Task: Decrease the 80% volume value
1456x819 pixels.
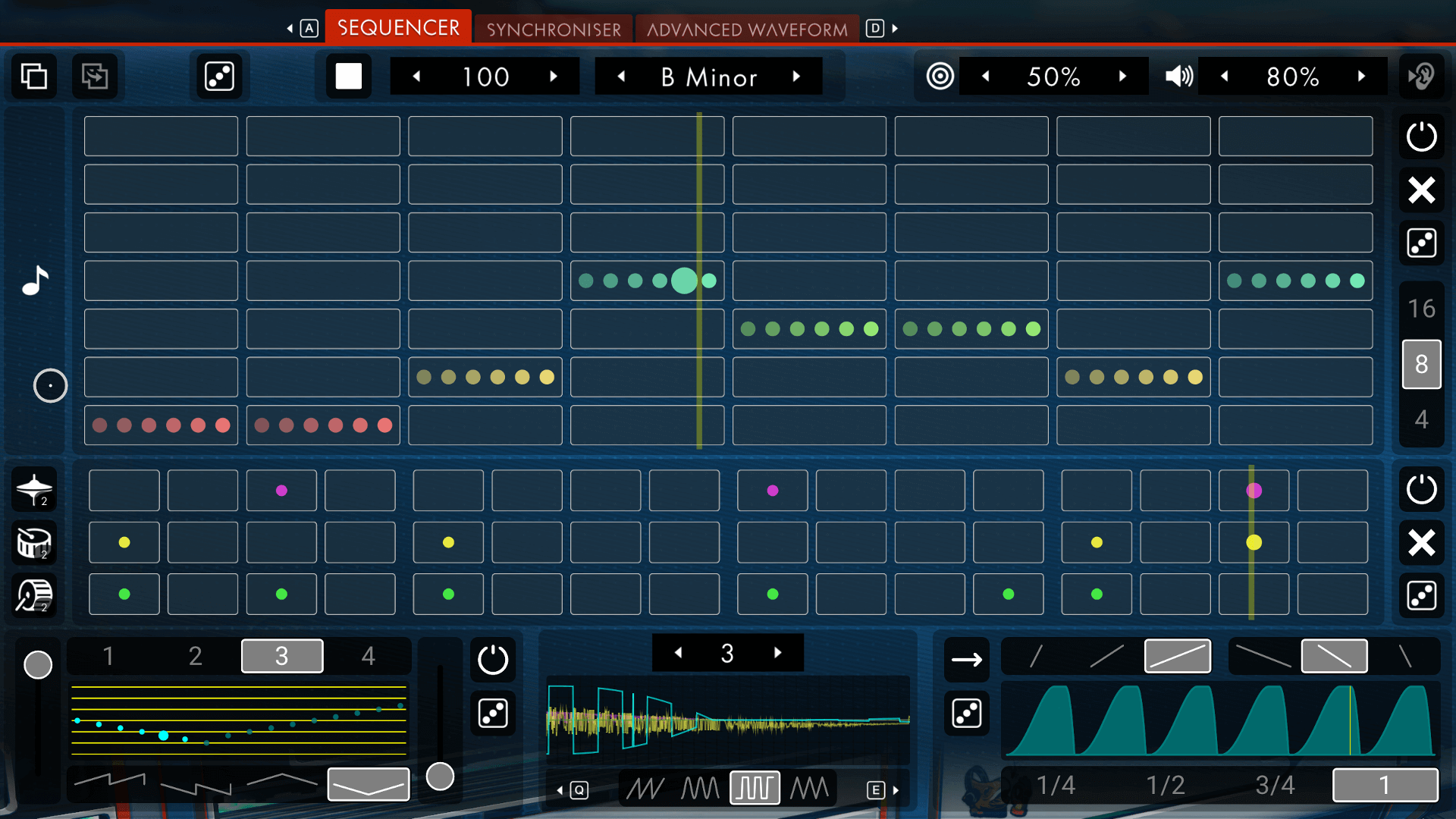Action: [x=1224, y=77]
